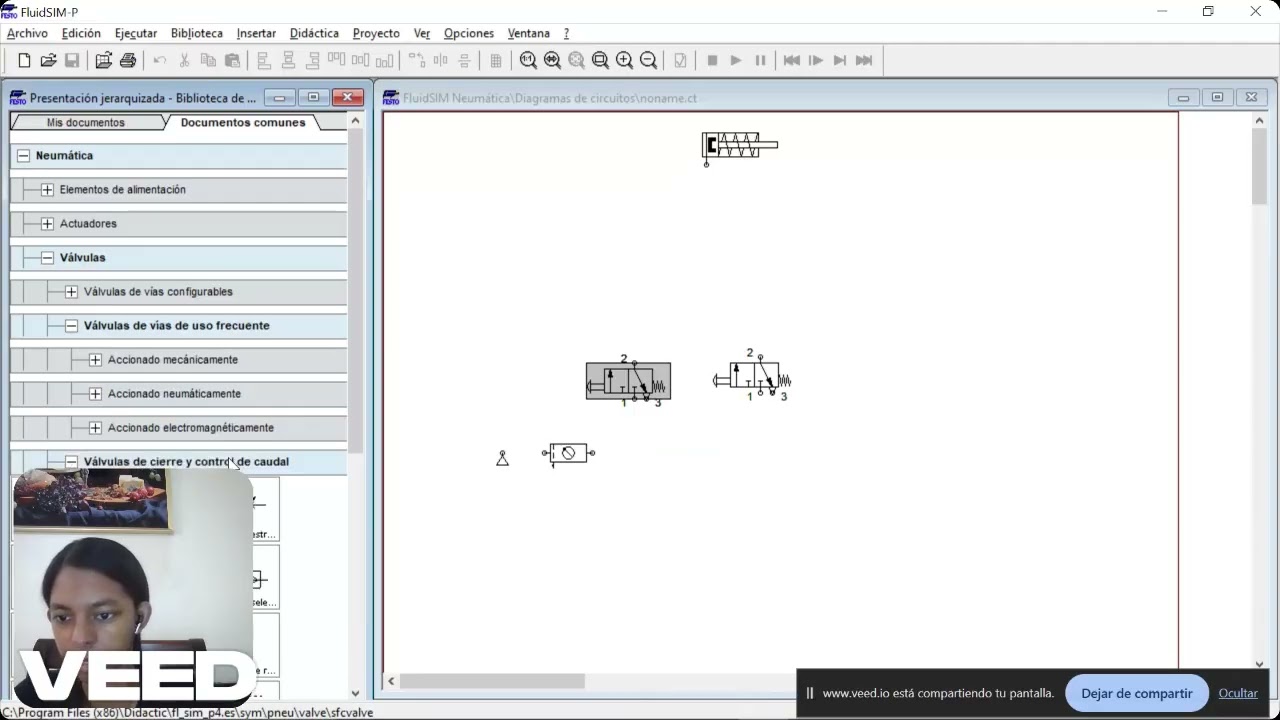Viewport: 1280px width, 720px height.
Task: Open the Didáctica menu
Action: pyautogui.click(x=314, y=33)
